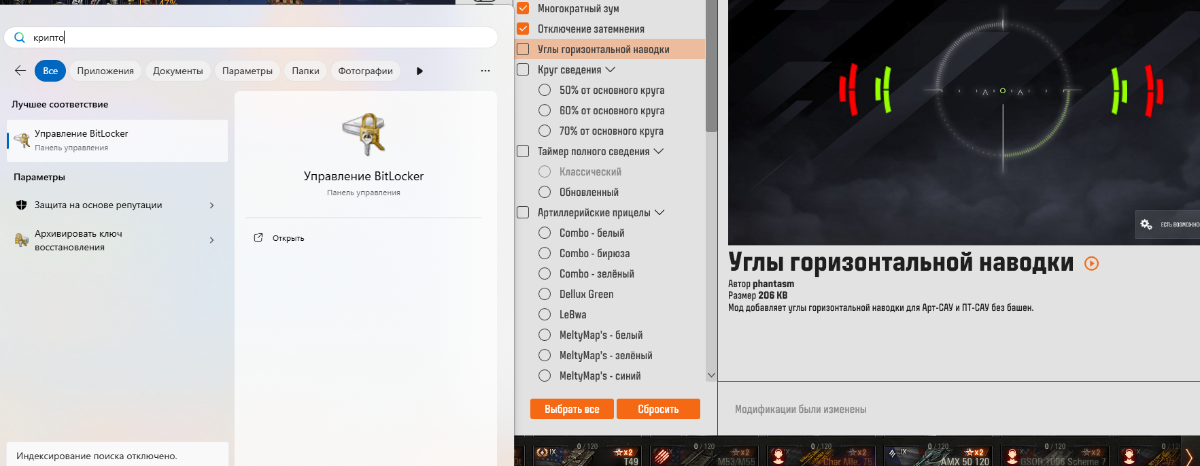Collapse Таймер полного сведения group chevron

658,151
